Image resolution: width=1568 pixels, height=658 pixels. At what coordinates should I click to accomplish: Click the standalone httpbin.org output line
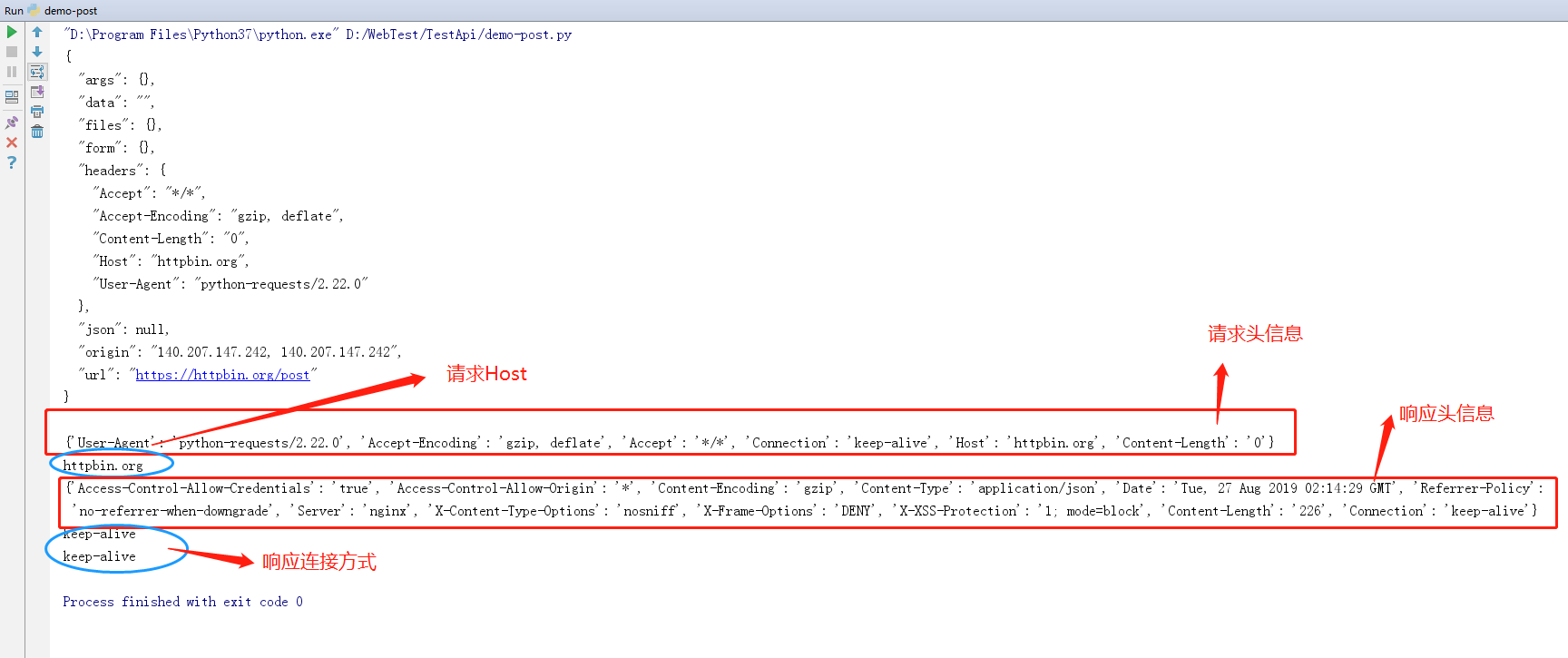[103, 466]
